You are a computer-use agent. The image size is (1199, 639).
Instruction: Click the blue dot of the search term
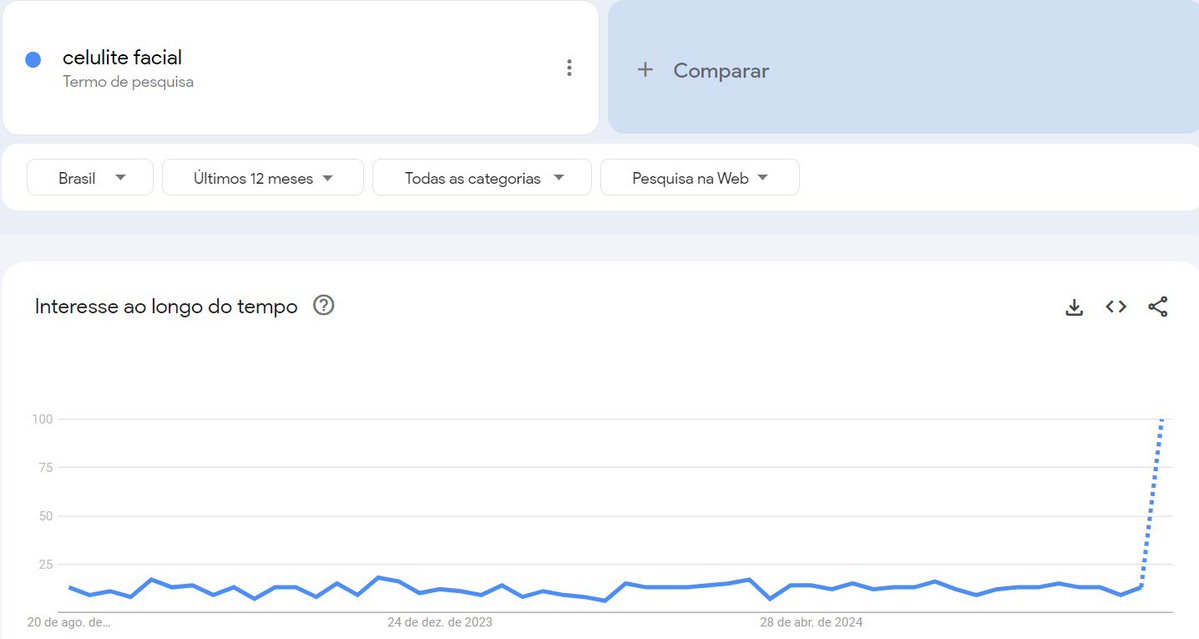33,60
